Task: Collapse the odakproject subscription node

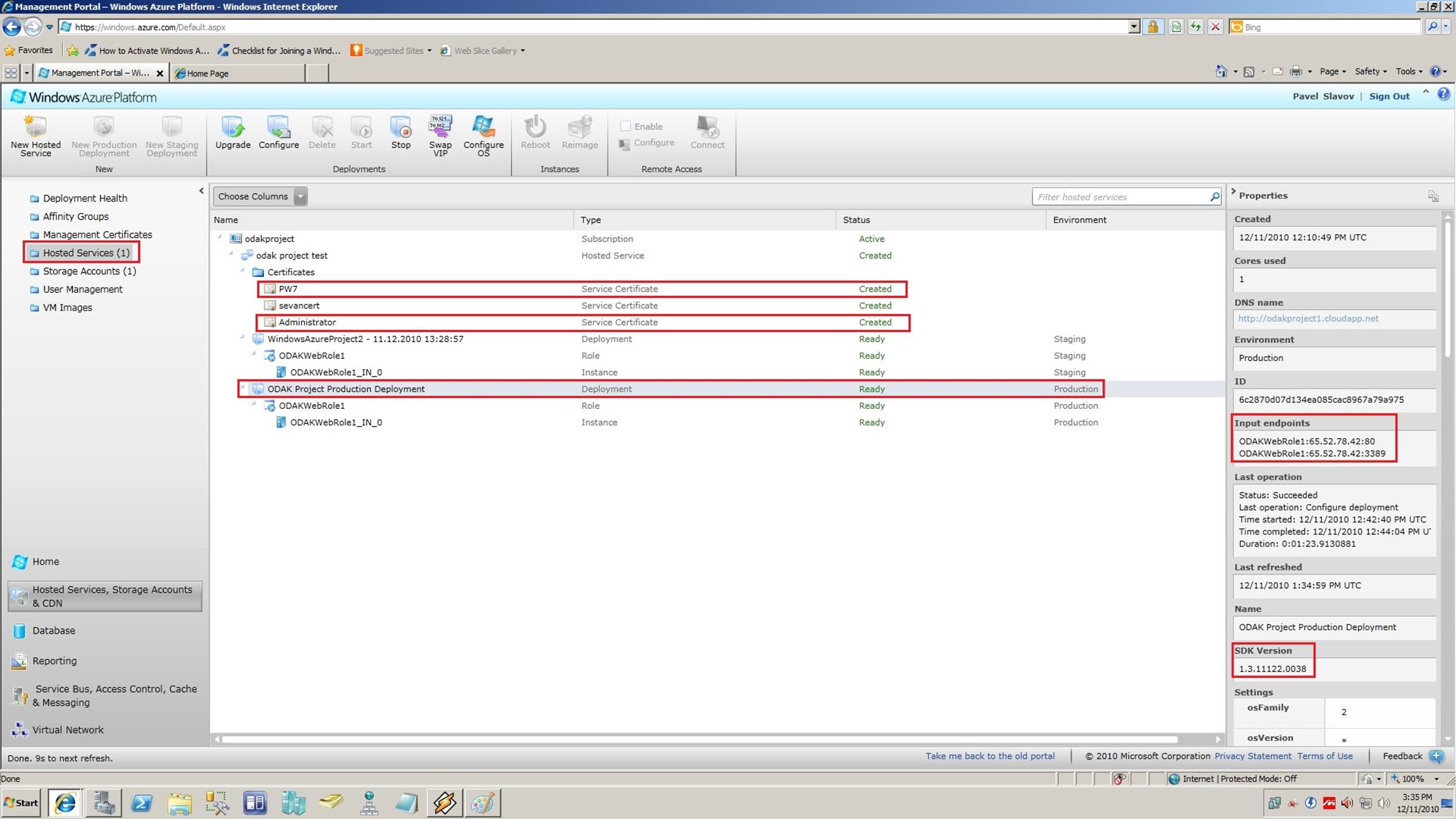Action: coord(220,238)
